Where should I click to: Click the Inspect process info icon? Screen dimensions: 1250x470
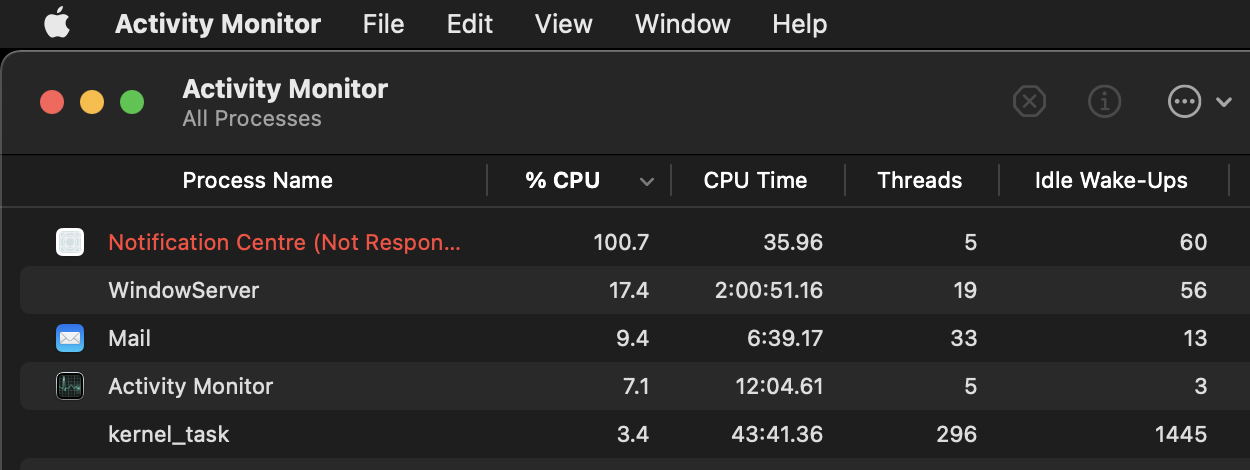tap(1104, 101)
